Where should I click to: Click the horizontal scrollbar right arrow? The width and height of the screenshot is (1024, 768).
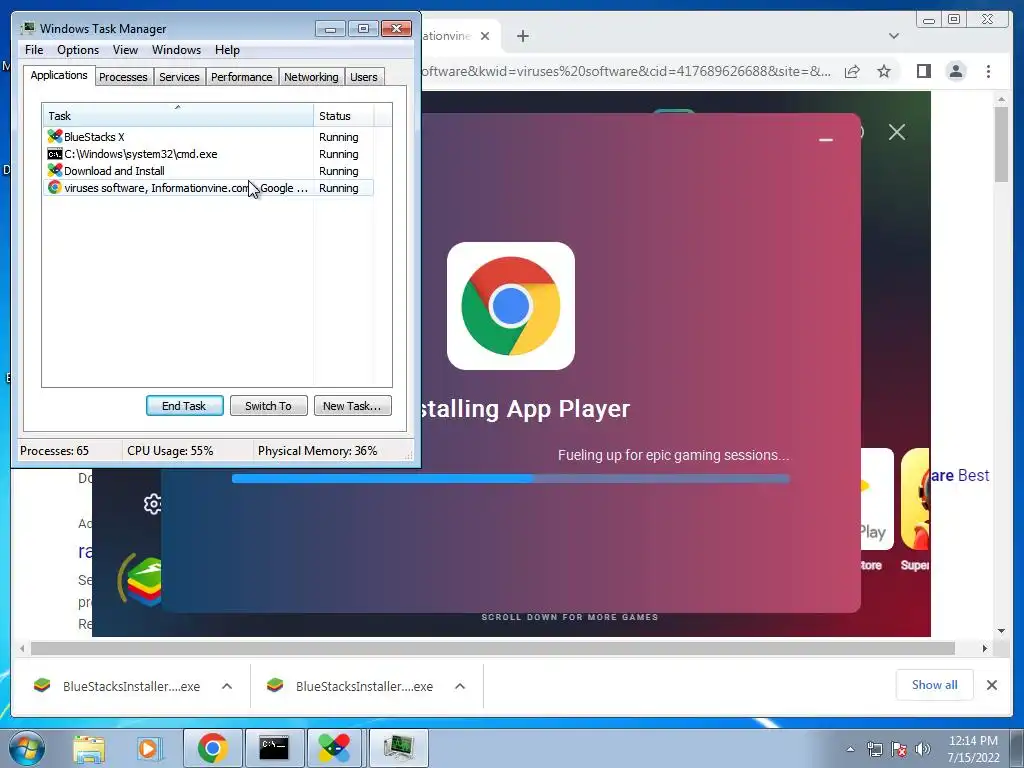(x=985, y=648)
